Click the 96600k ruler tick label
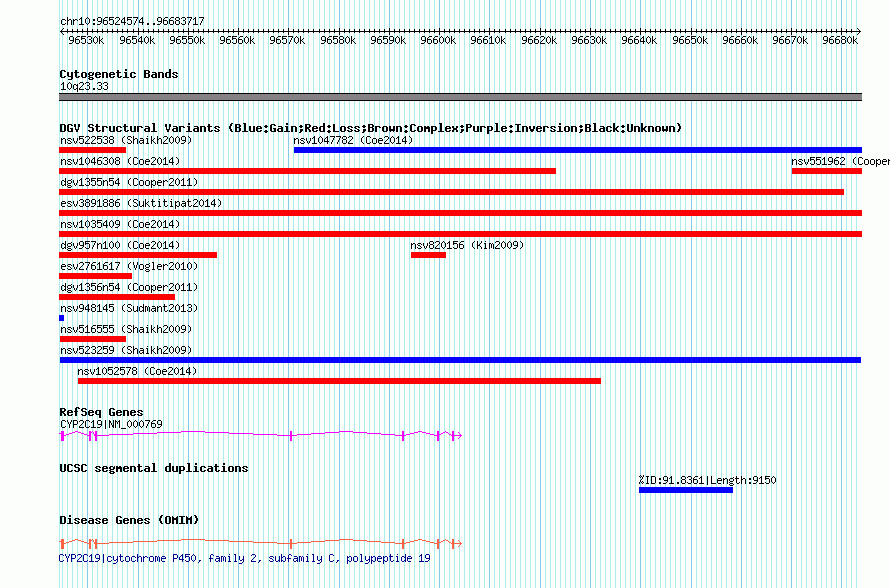This screenshot has width=890, height=588. coord(438,40)
